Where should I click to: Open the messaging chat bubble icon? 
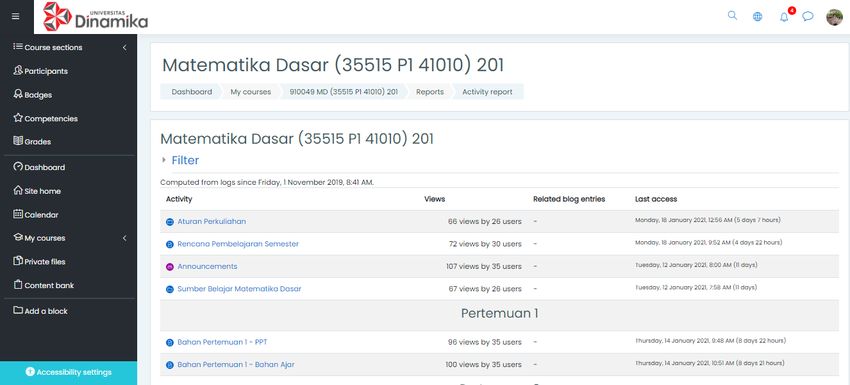808,16
